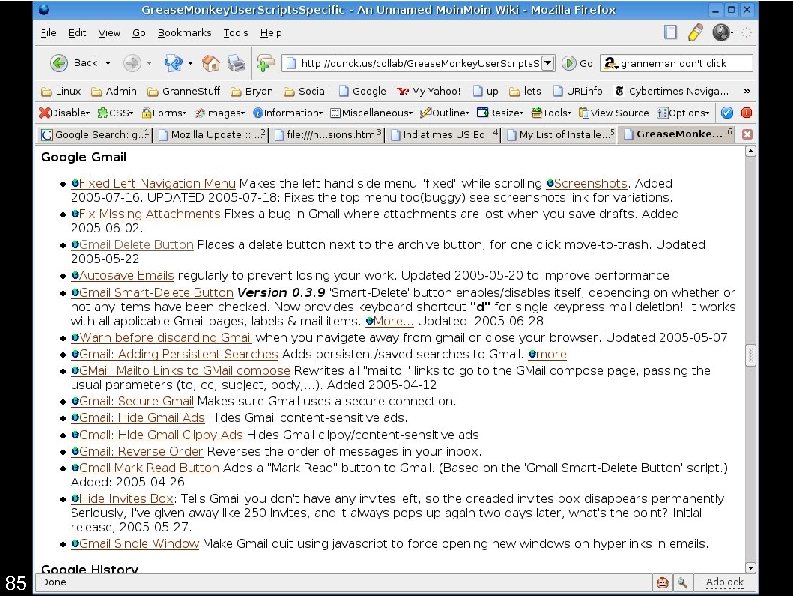Open the 'up' bookmark
The image size is (793, 596).
click(x=486, y=91)
